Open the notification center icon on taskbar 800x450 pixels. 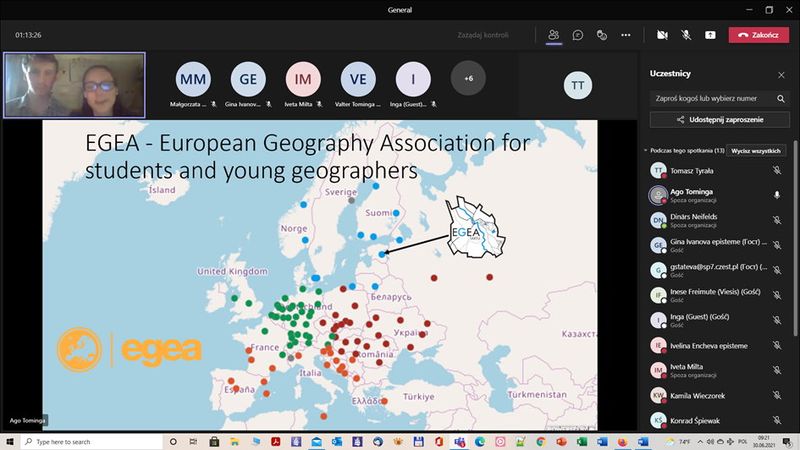click(x=787, y=441)
